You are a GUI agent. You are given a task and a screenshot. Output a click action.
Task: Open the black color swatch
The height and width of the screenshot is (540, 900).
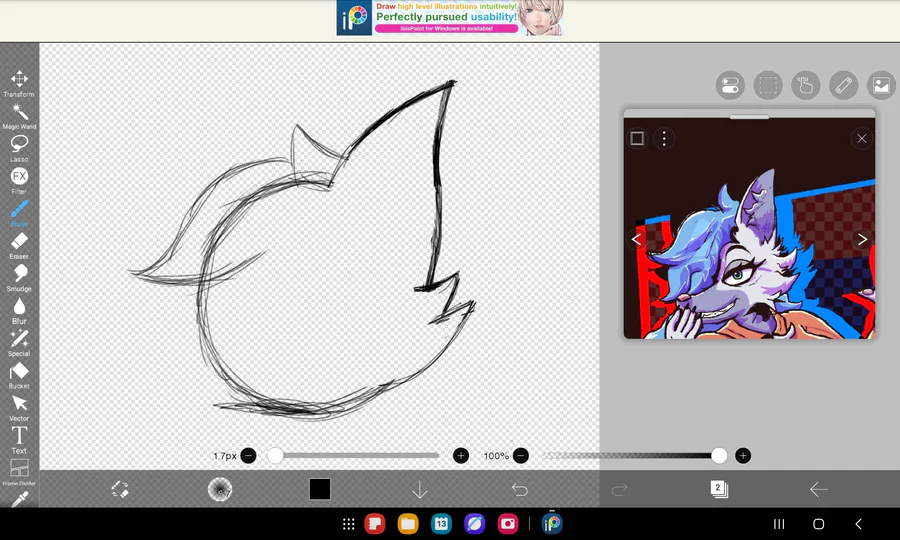click(x=320, y=490)
